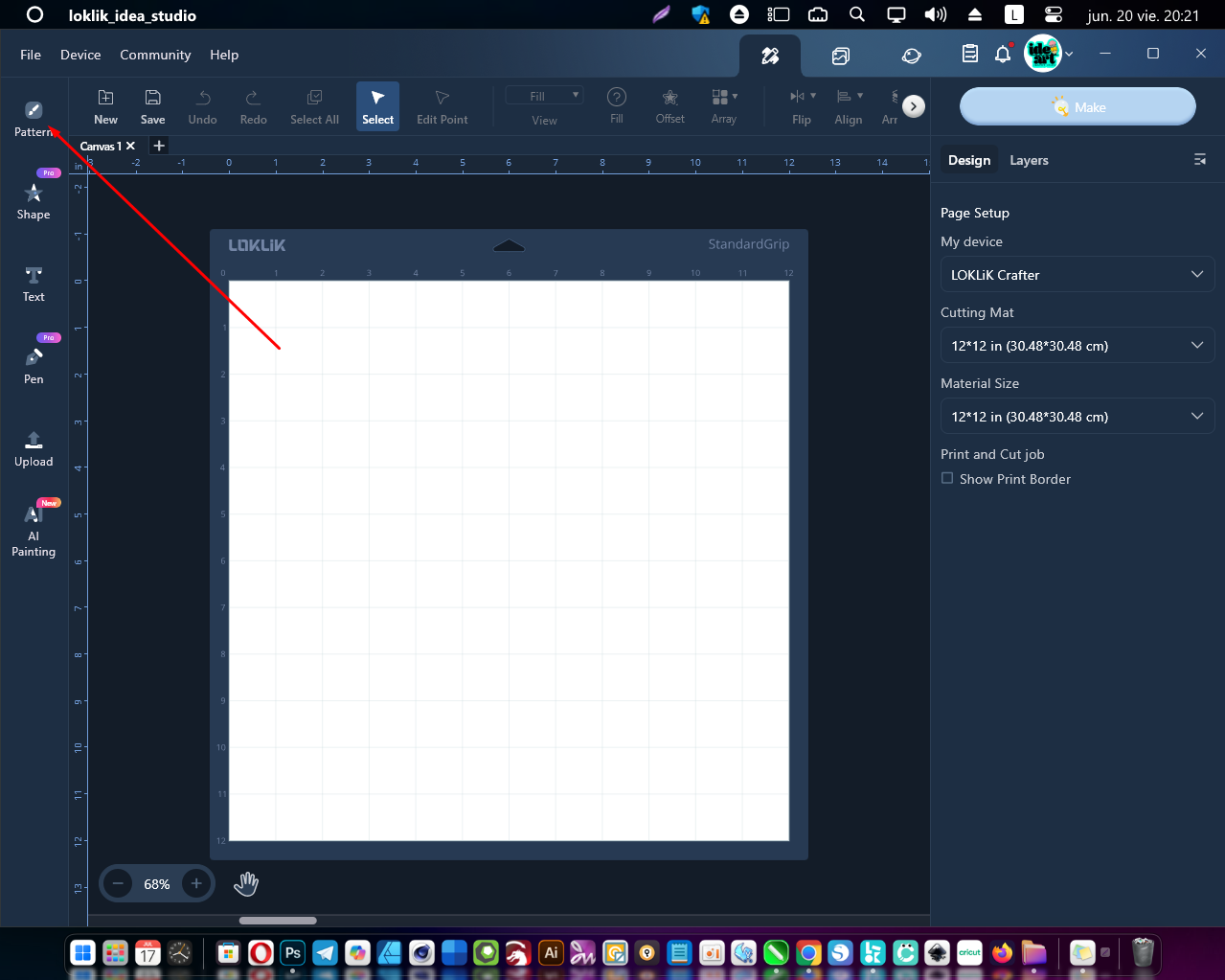Expand the My device dropdown
Viewport: 1225px width, 980px height.
(1078, 275)
